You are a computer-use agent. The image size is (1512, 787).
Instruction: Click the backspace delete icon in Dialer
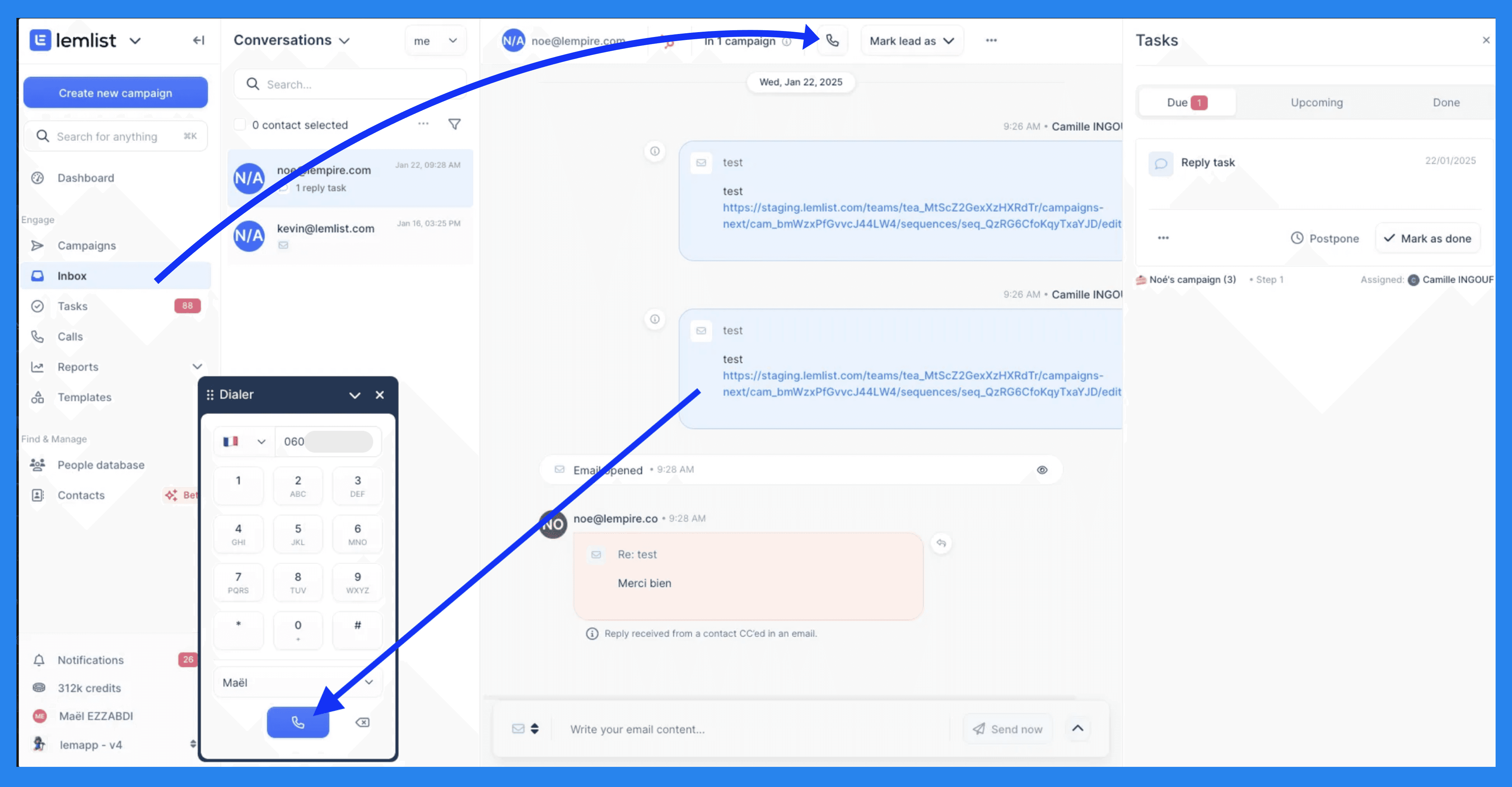pos(363,722)
